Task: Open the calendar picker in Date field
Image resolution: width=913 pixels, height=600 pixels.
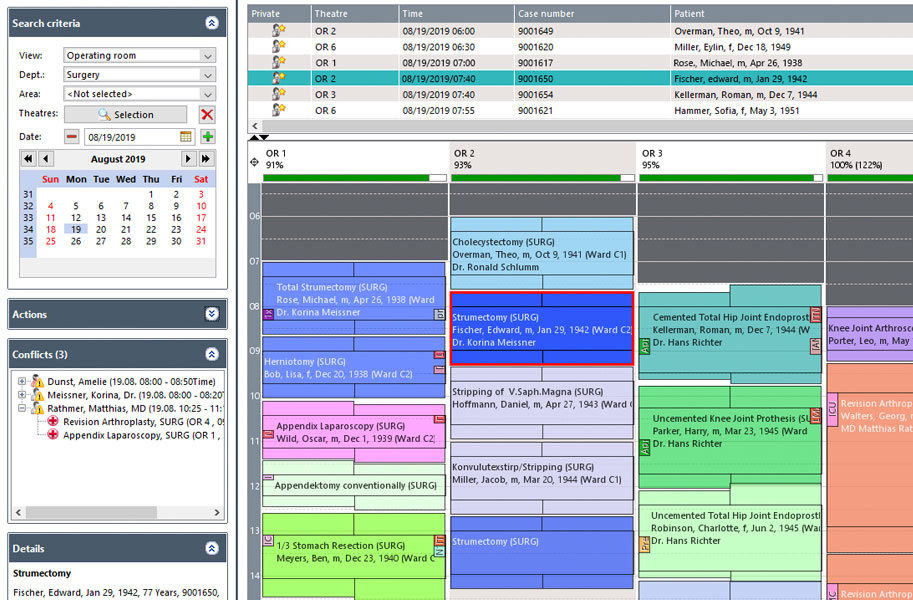Action: [186, 137]
